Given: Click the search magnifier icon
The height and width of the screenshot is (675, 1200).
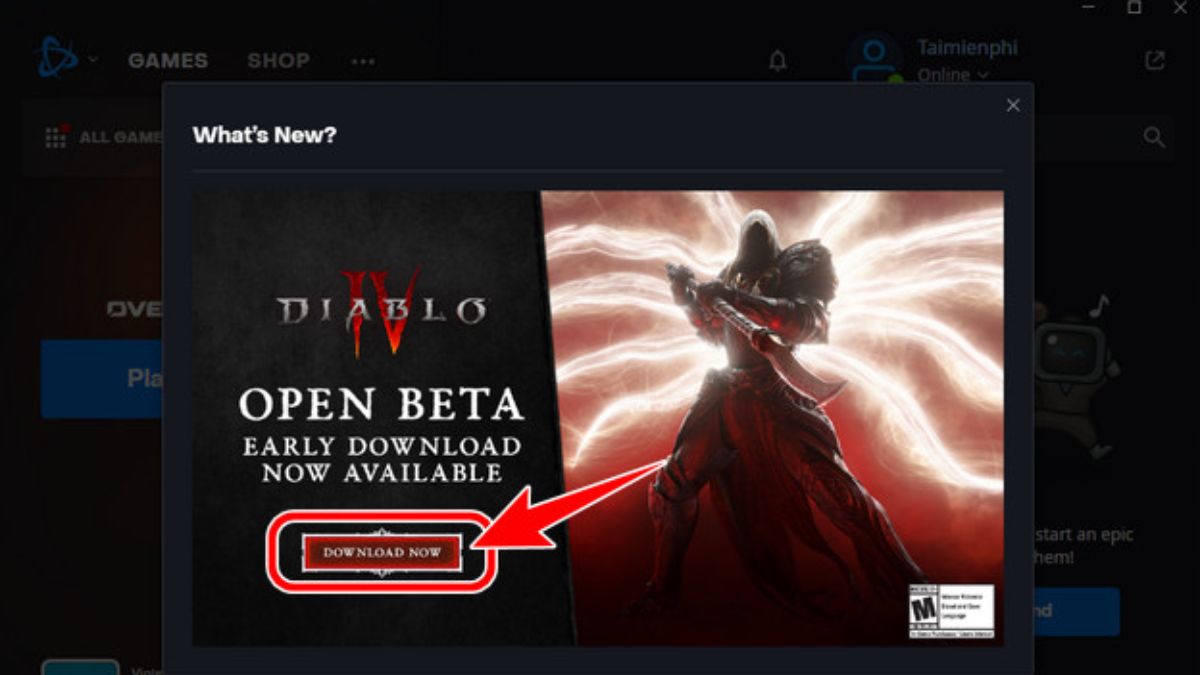Looking at the screenshot, I should pyautogui.click(x=1154, y=137).
